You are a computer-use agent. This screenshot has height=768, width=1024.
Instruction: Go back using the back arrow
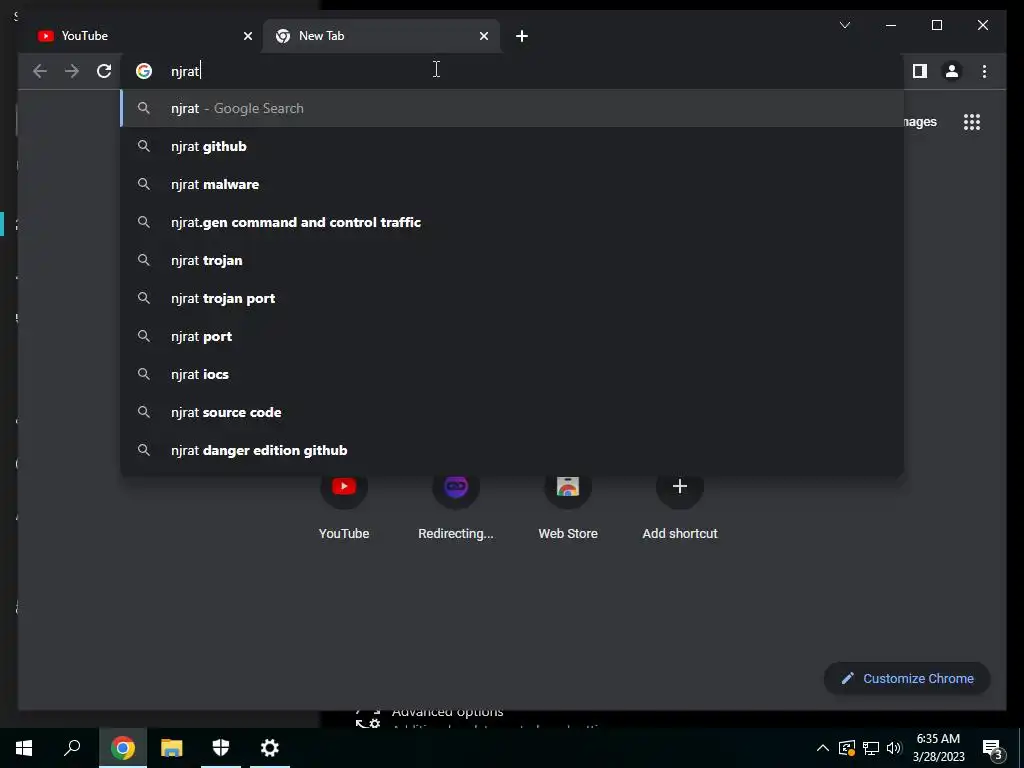click(x=40, y=71)
